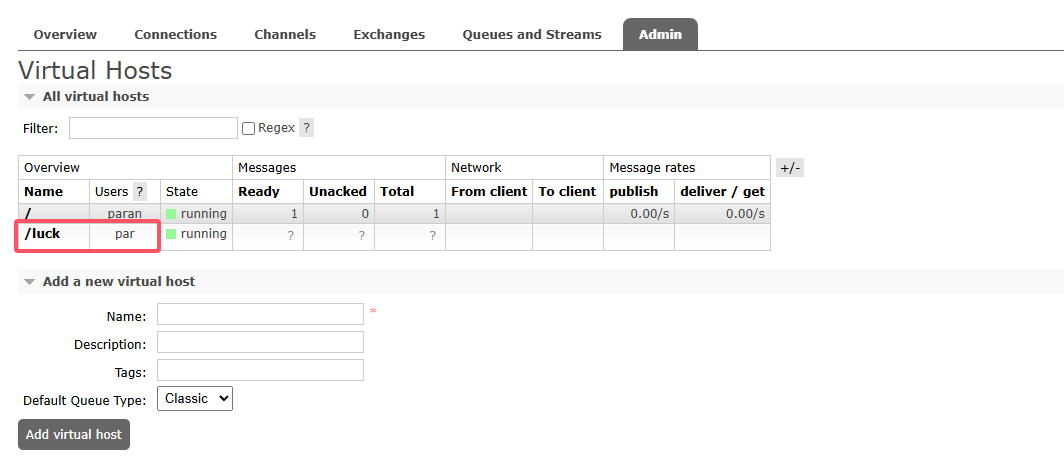Open the /luck virtual host link
The height and width of the screenshot is (458, 1064).
click(x=42, y=233)
